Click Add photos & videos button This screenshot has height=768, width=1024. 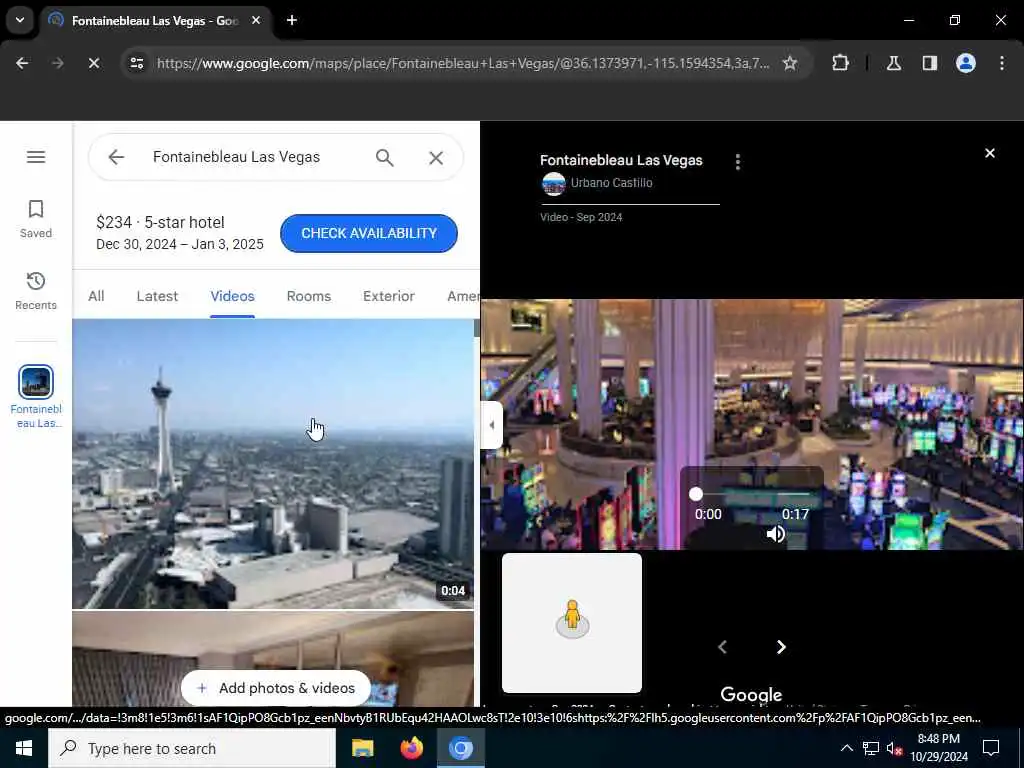(x=276, y=688)
